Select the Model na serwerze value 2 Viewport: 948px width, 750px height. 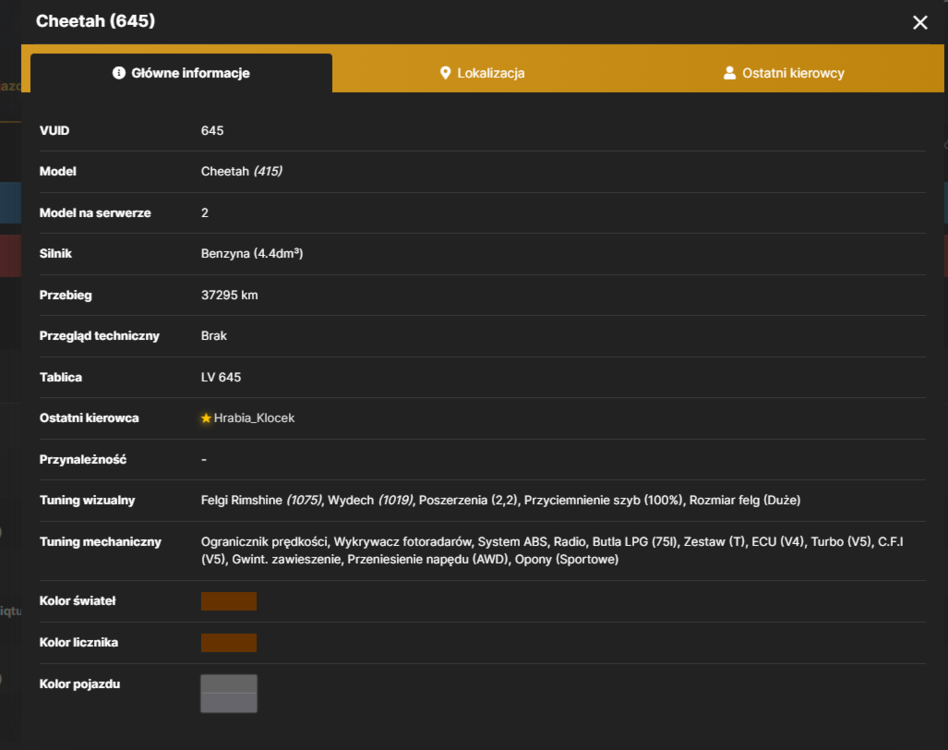(x=204, y=213)
